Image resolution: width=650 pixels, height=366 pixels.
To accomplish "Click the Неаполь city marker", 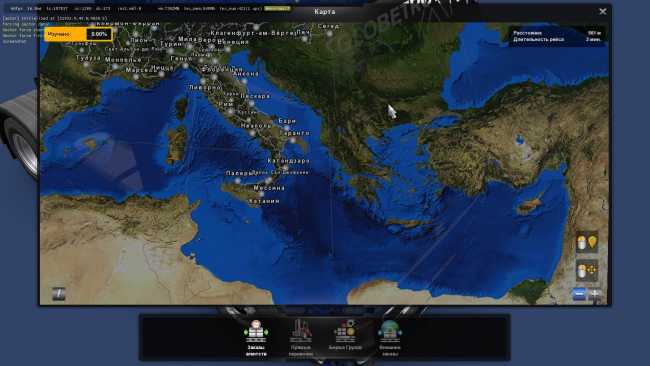I will pos(256,126).
